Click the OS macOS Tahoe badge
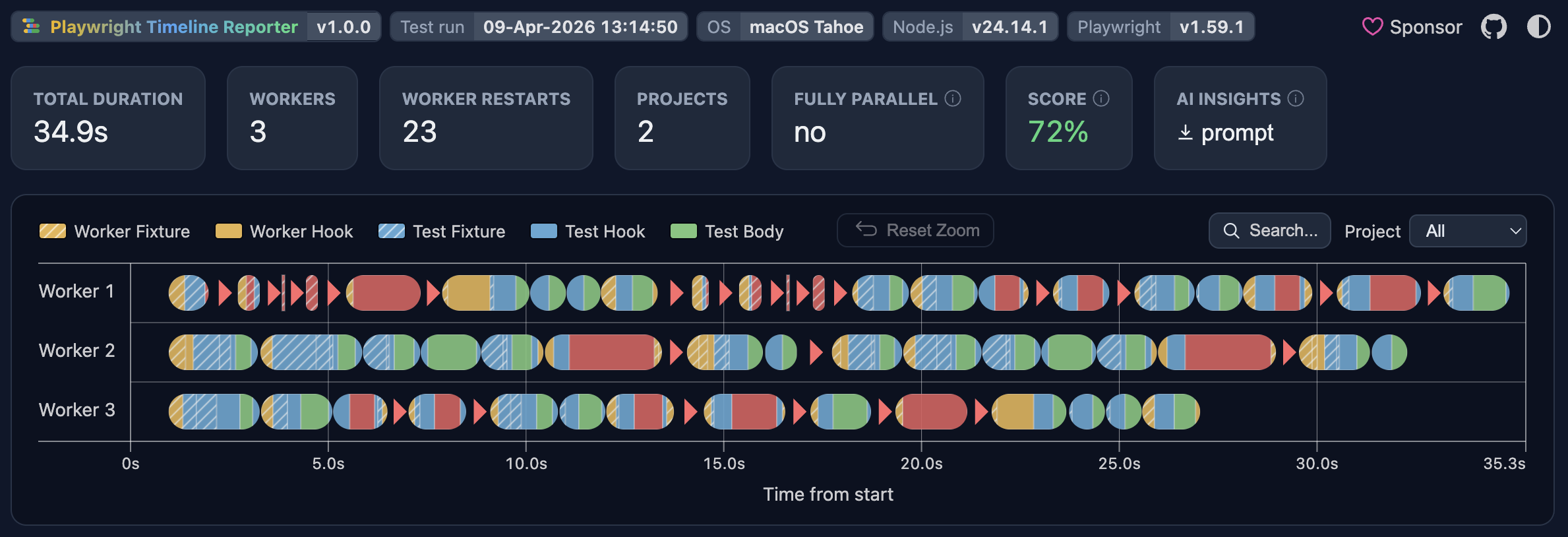 [785, 27]
